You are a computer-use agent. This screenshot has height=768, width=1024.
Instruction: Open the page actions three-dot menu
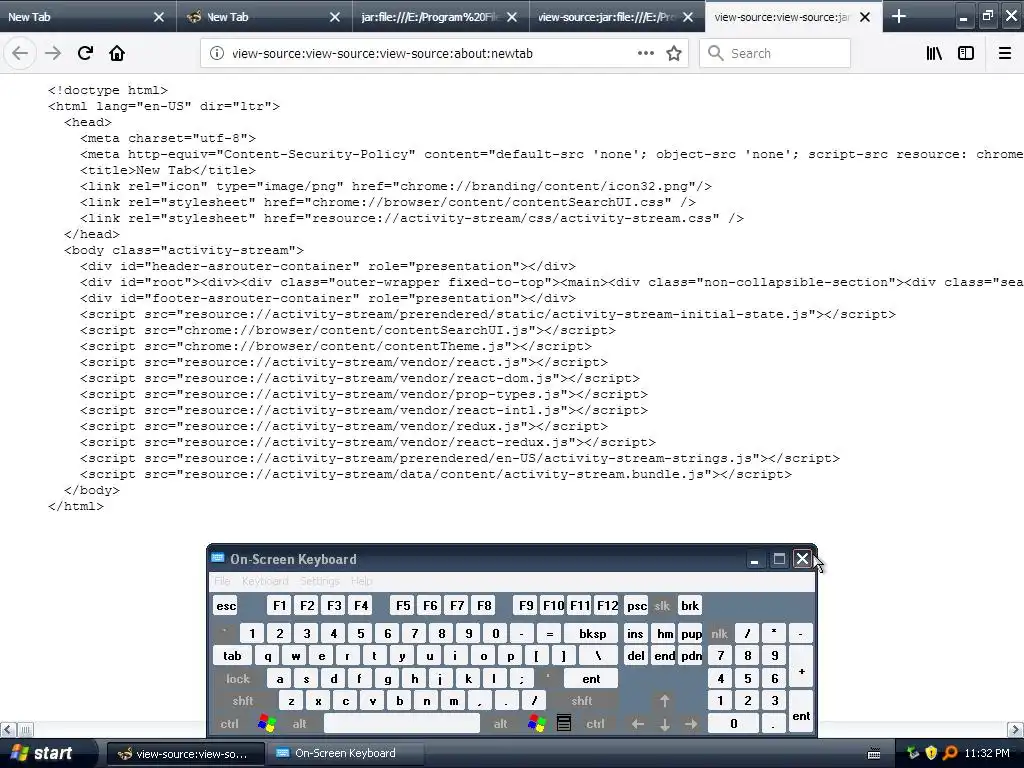tap(646, 53)
